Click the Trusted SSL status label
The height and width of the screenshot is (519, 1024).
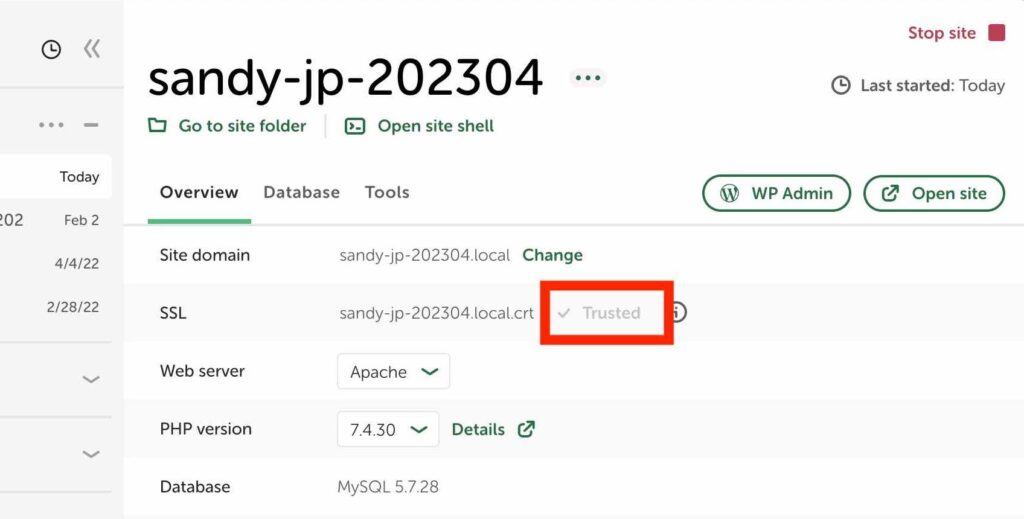click(611, 313)
